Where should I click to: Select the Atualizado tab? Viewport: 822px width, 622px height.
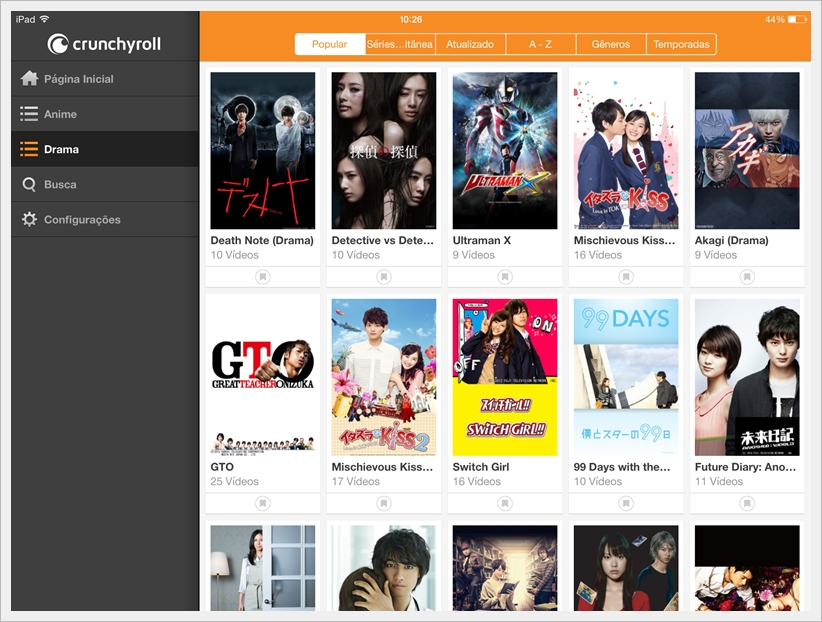click(470, 44)
